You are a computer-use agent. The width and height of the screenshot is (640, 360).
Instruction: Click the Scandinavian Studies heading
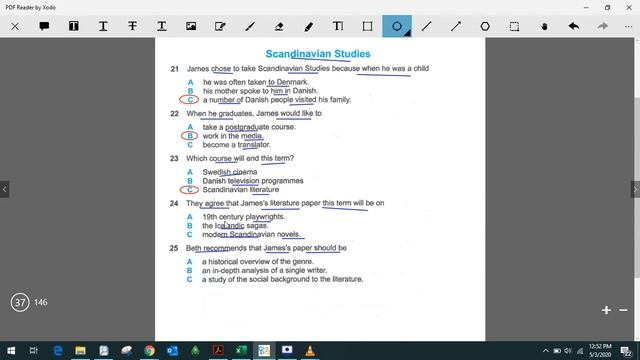[318, 54]
